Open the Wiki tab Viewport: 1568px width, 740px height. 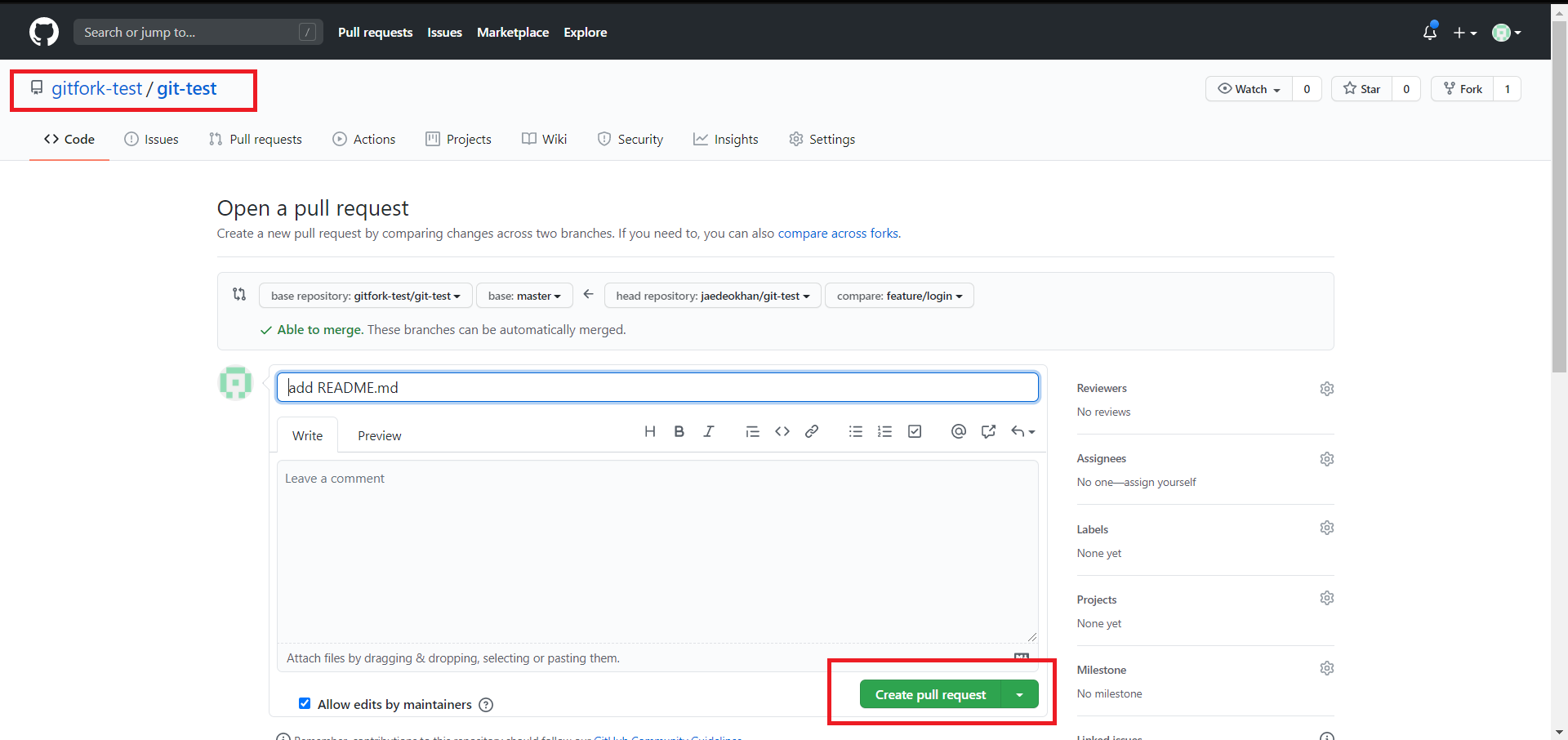pos(545,139)
